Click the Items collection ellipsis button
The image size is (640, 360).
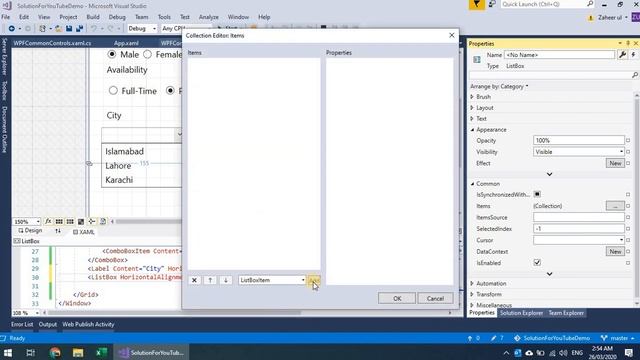pyautogui.click(x=615, y=206)
